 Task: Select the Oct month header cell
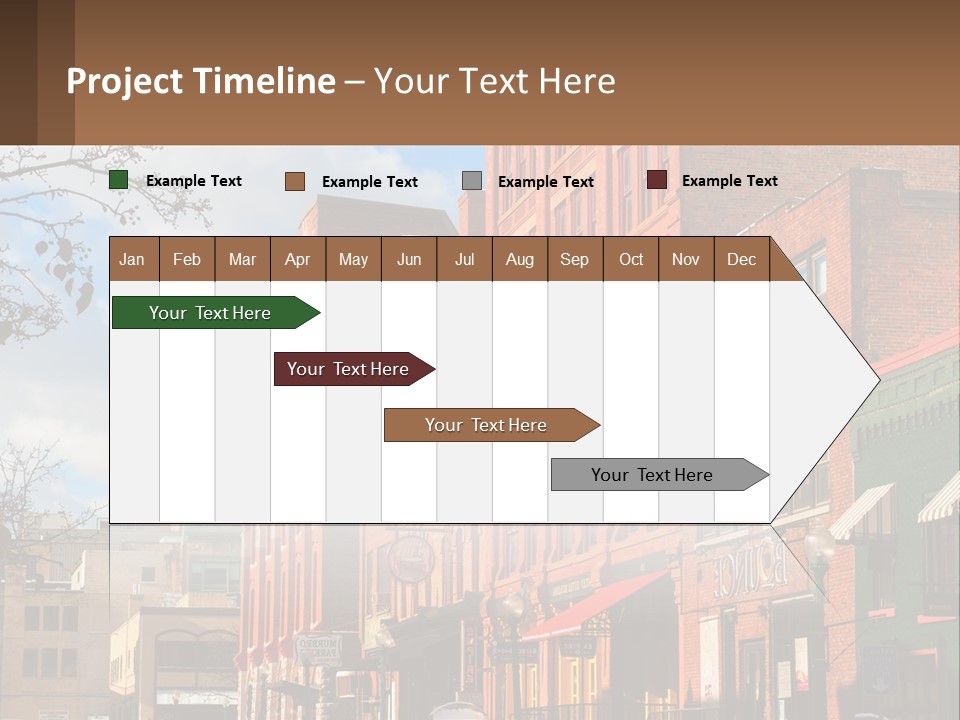pos(631,259)
